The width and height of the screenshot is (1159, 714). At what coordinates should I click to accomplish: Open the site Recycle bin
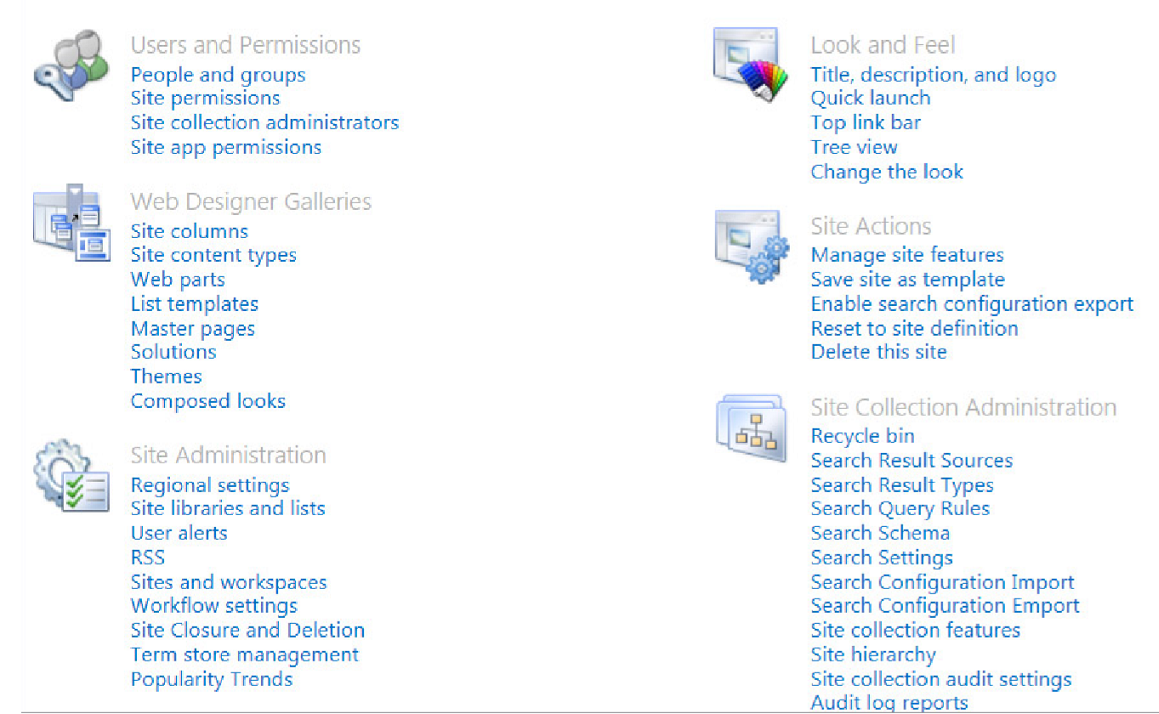862,436
